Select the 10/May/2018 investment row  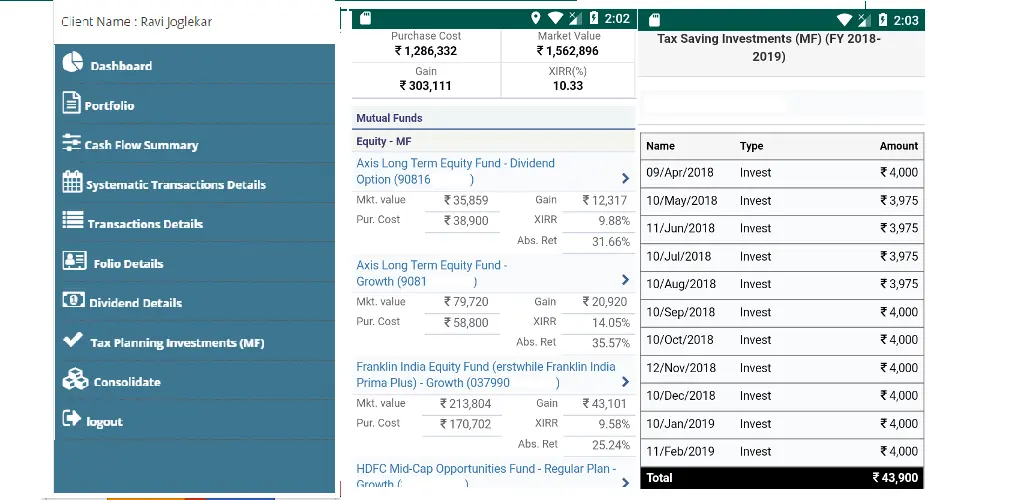782,201
